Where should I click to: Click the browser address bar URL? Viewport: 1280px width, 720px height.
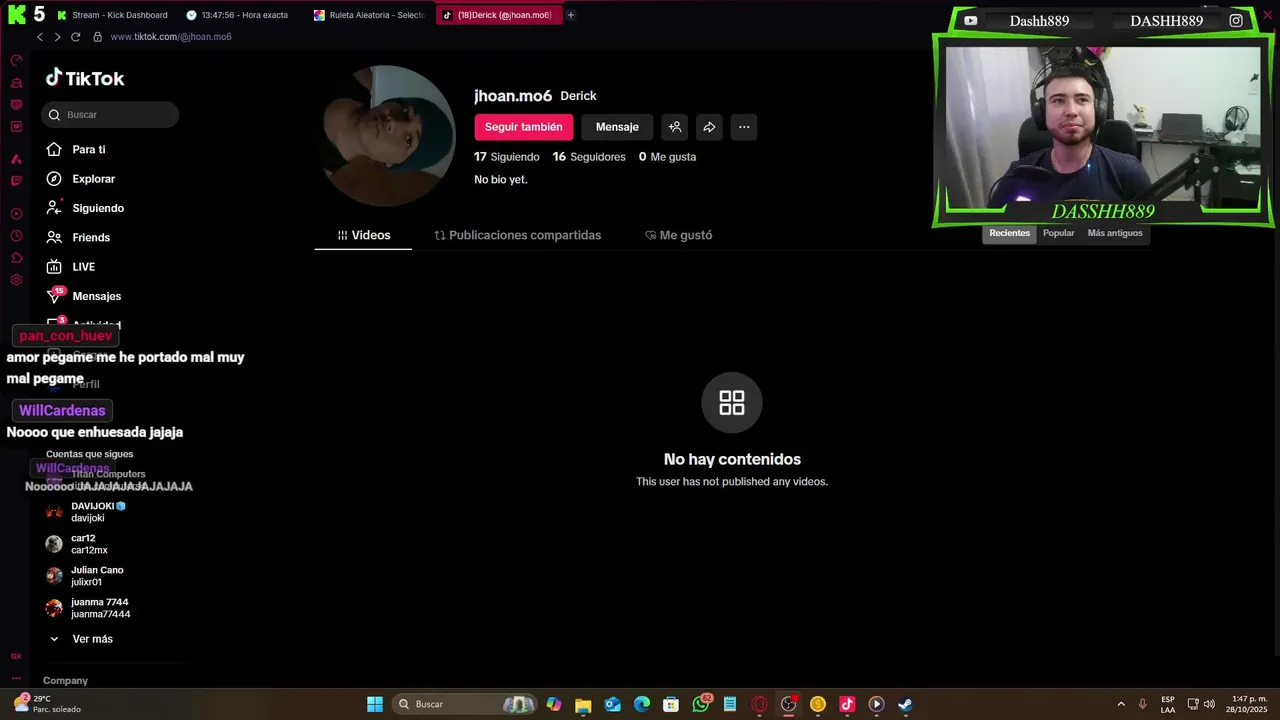point(171,37)
